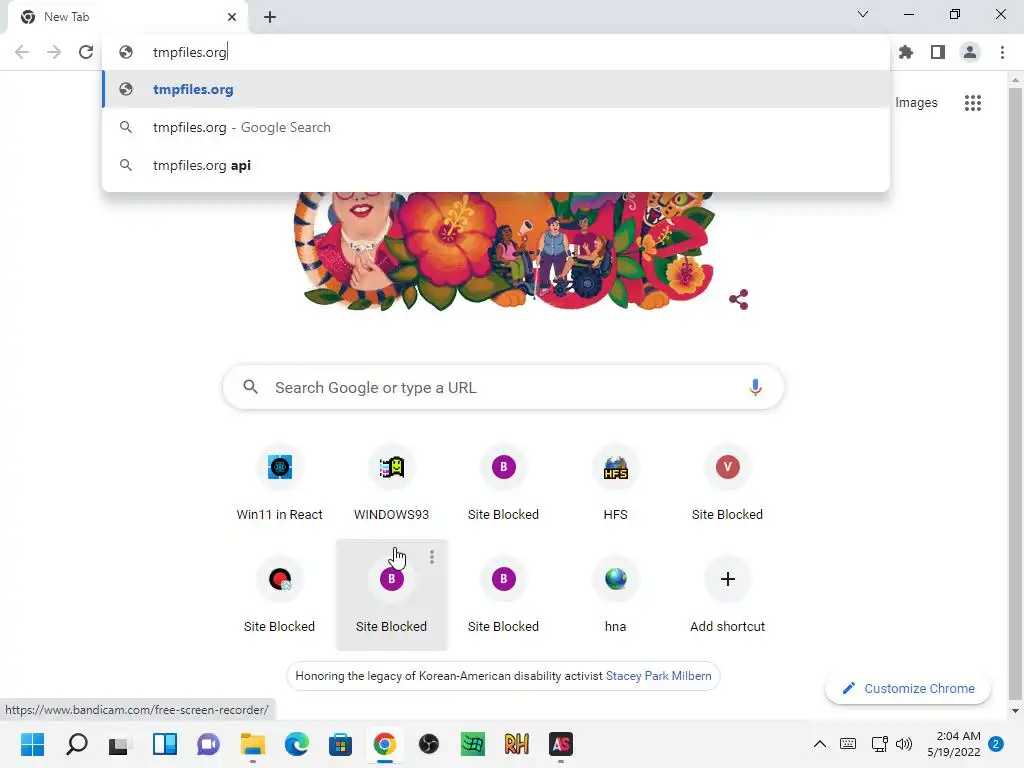Open the profile avatar menu

(970, 52)
